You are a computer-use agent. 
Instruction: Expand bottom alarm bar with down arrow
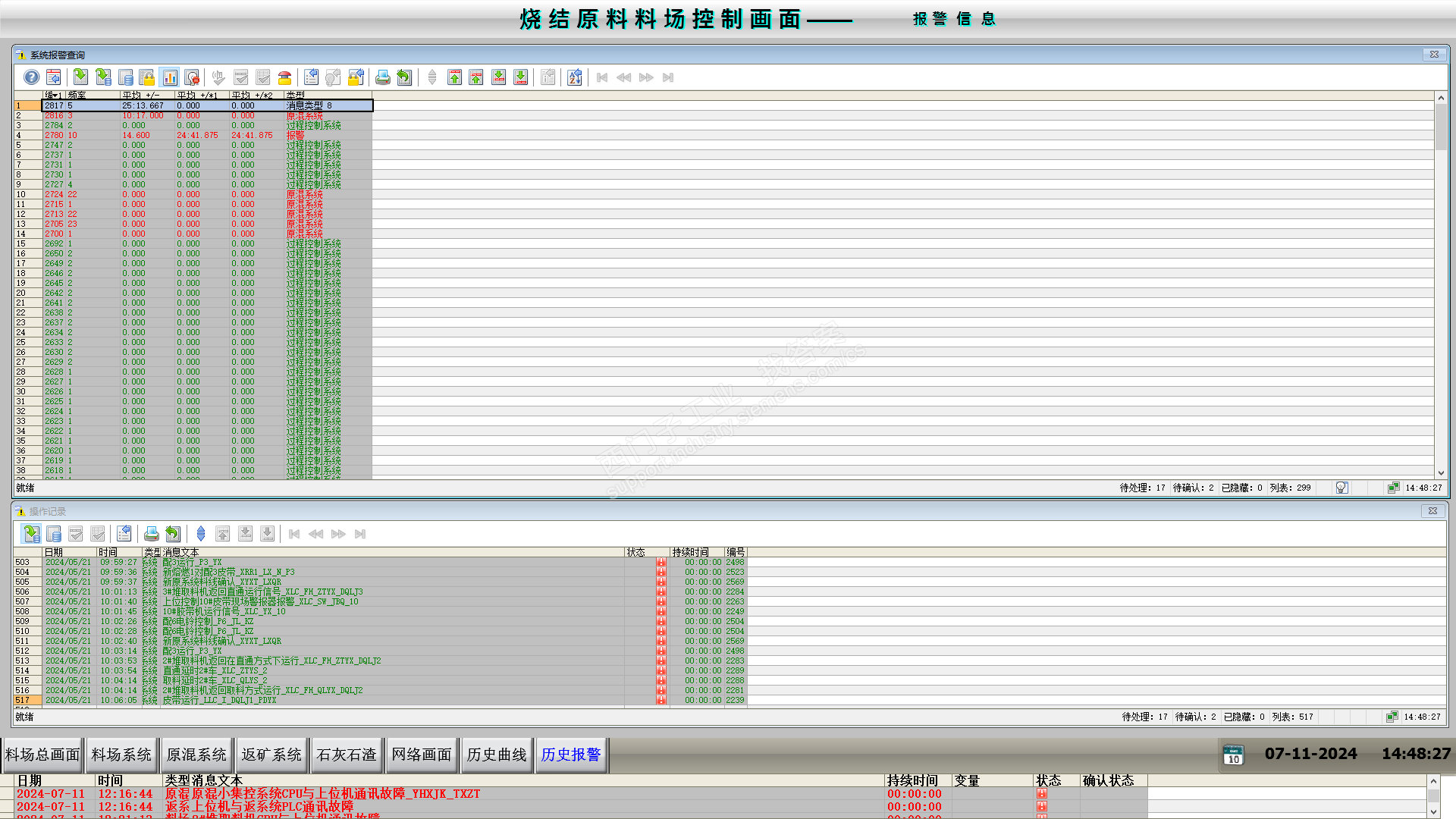coord(1433,812)
